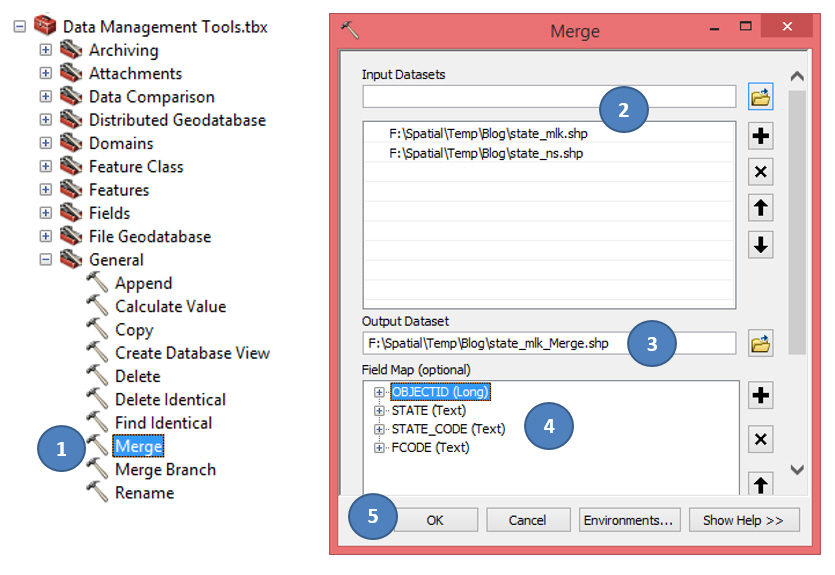This screenshot has width=835, height=575.
Task: Open the Merge tool in toolbox
Action: pyautogui.click(x=138, y=446)
